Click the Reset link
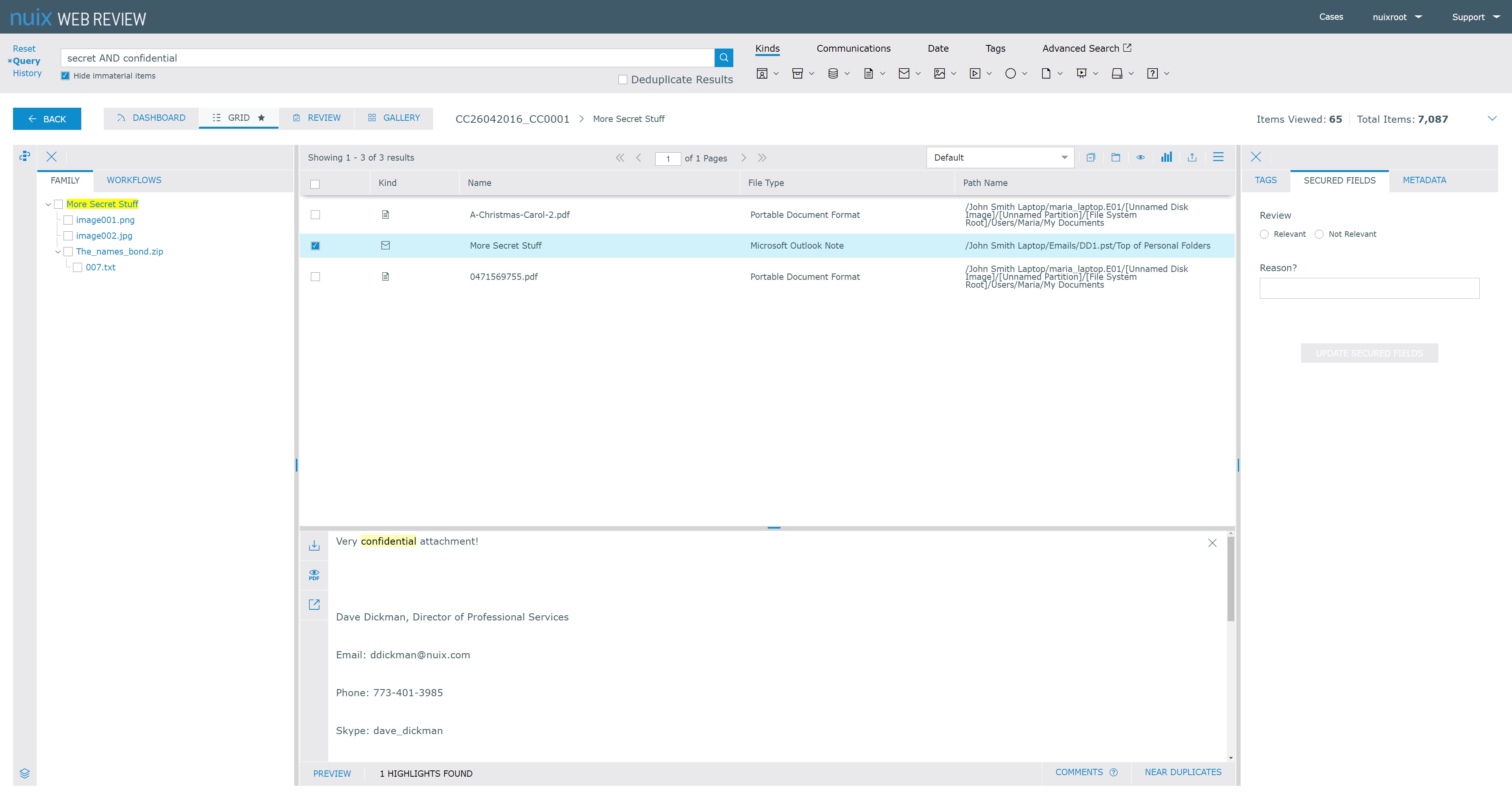Image resolution: width=1512 pixels, height=800 pixels. [24, 49]
